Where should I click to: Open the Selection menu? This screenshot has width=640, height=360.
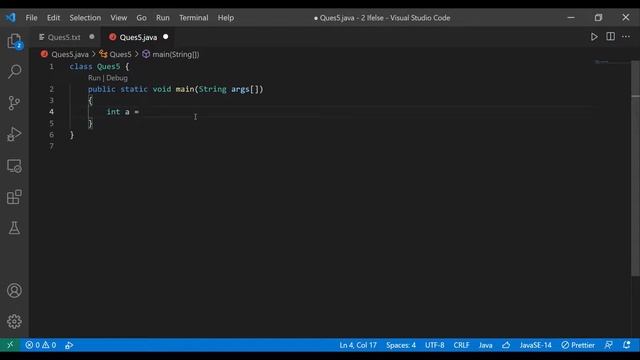click(85, 18)
